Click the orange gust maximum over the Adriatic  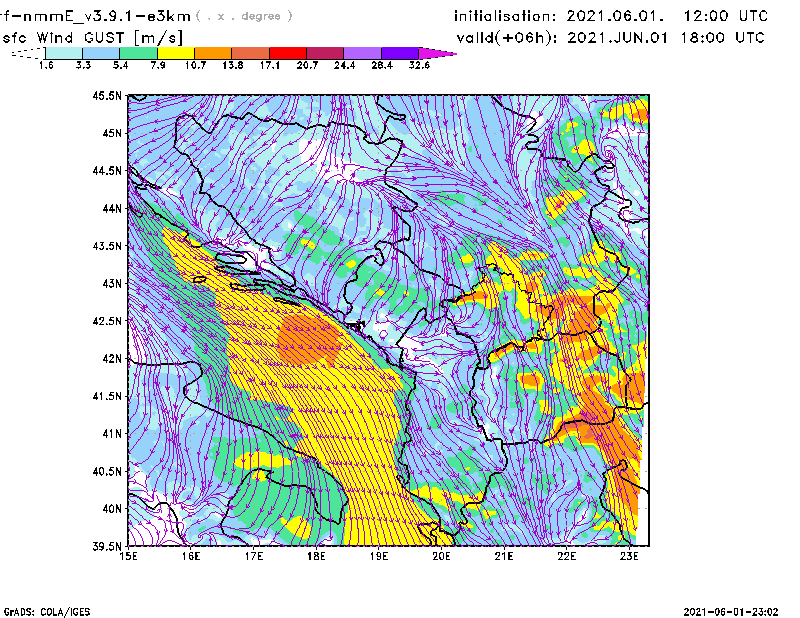pyautogui.click(x=311, y=337)
